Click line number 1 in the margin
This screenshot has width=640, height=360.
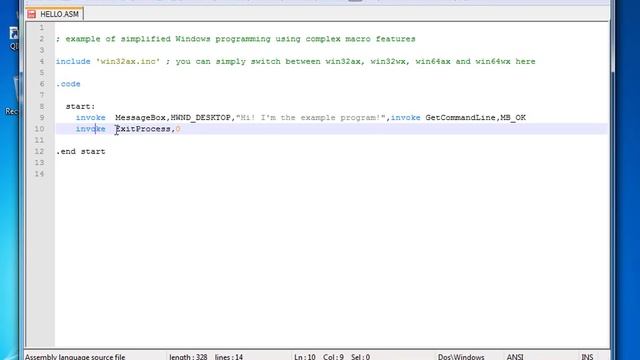(x=42, y=28)
